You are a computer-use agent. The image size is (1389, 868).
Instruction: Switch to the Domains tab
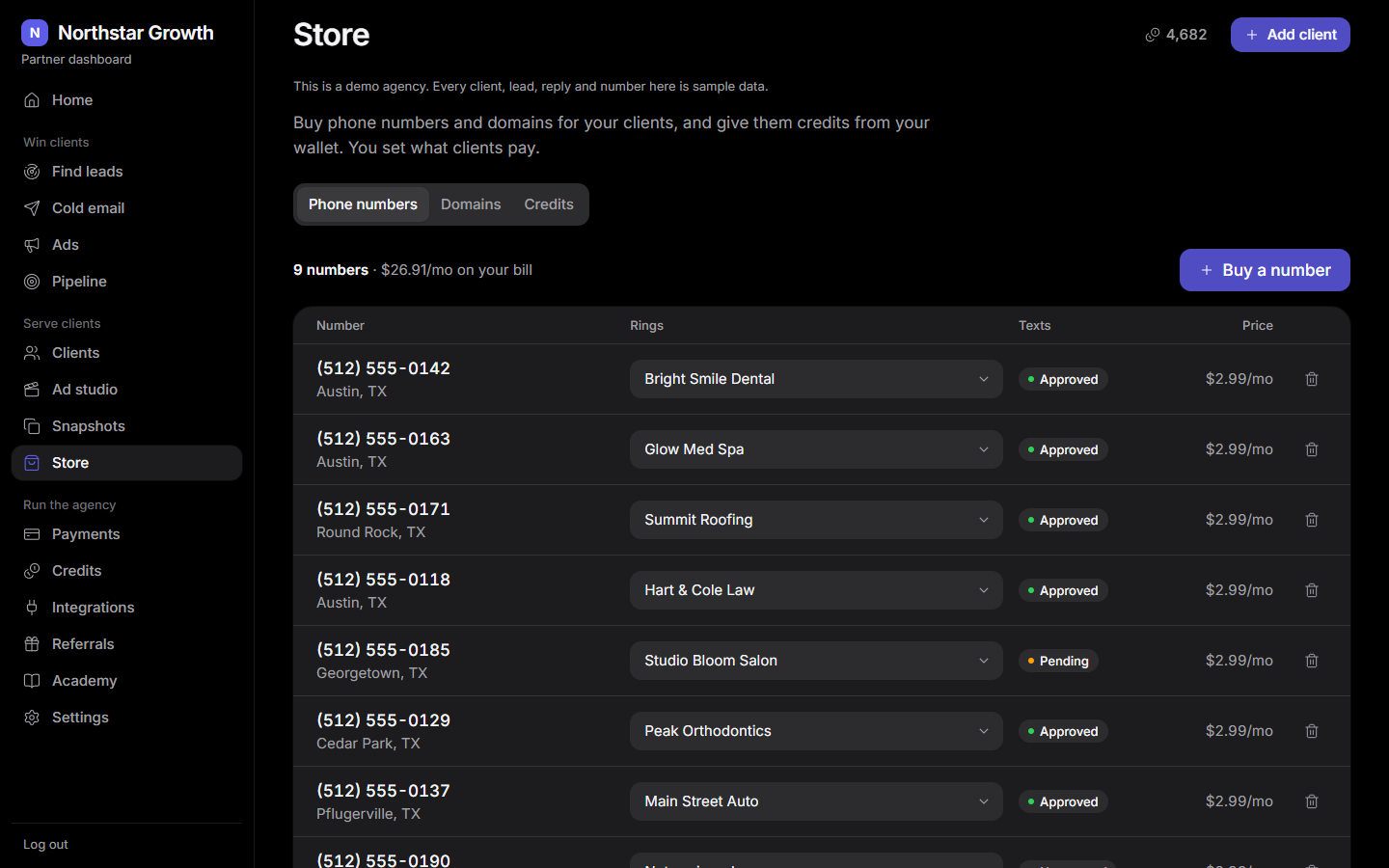point(471,204)
